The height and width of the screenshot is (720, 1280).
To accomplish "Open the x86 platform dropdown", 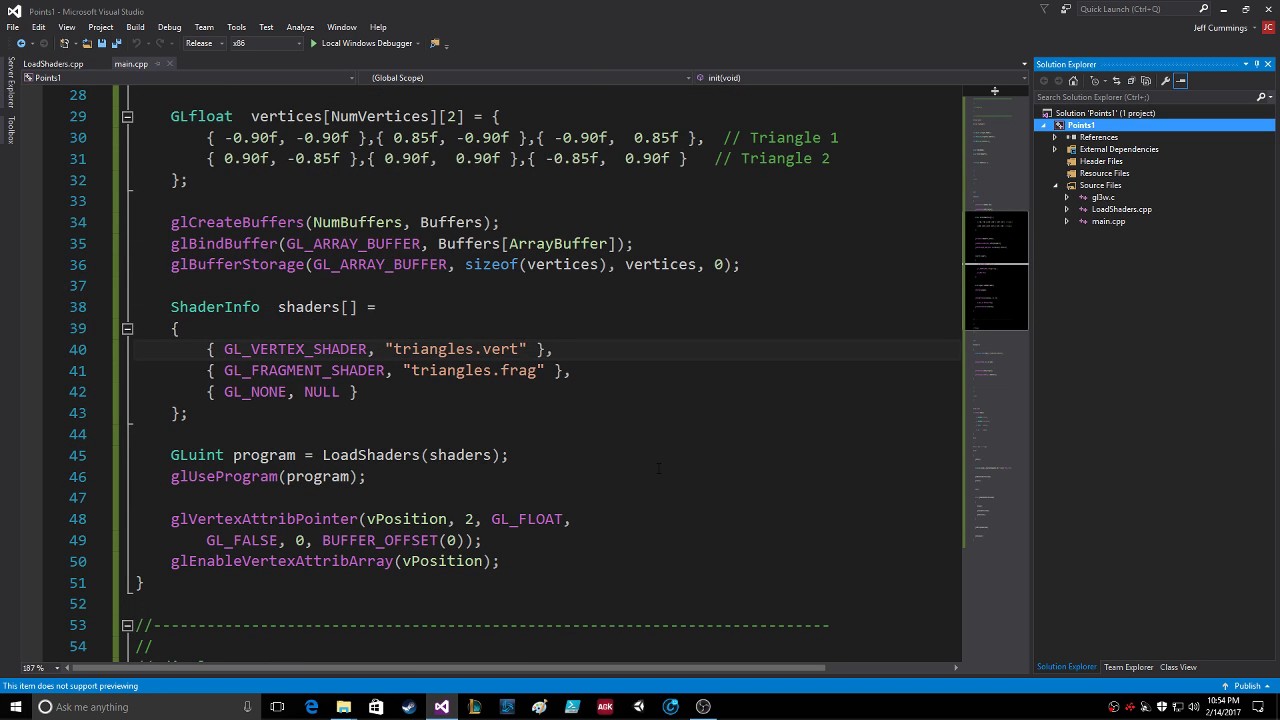I will pyautogui.click(x=266, y=43).
